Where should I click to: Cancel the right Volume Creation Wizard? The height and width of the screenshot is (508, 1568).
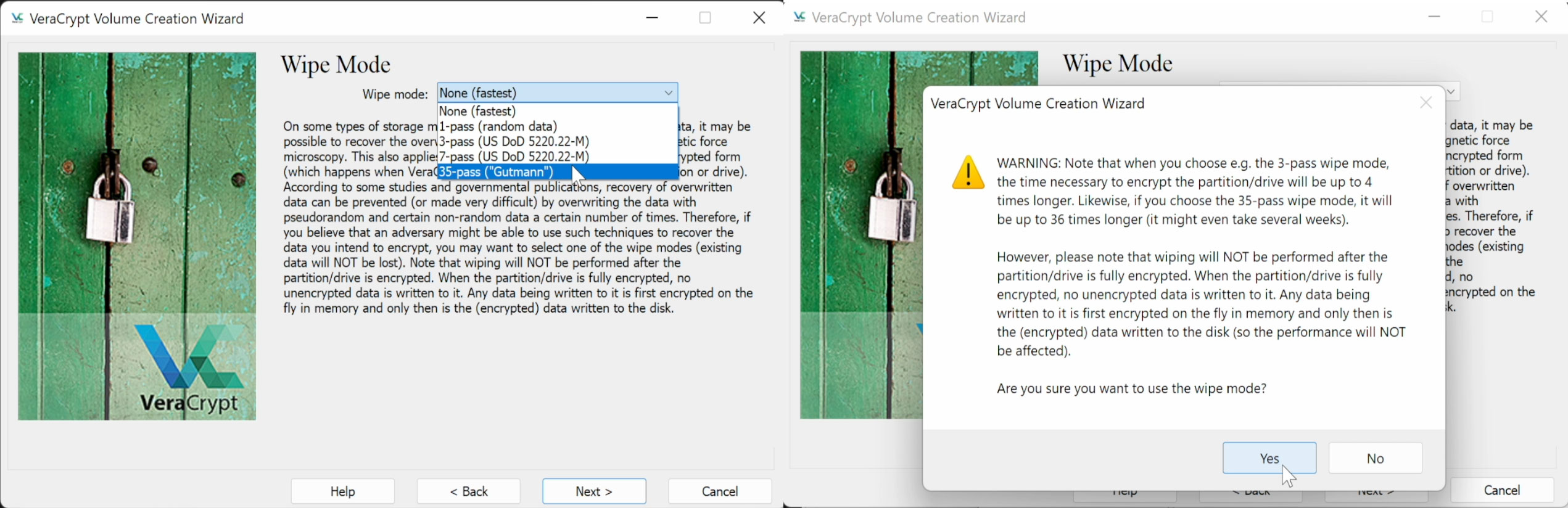click(x=1502, y=490)
